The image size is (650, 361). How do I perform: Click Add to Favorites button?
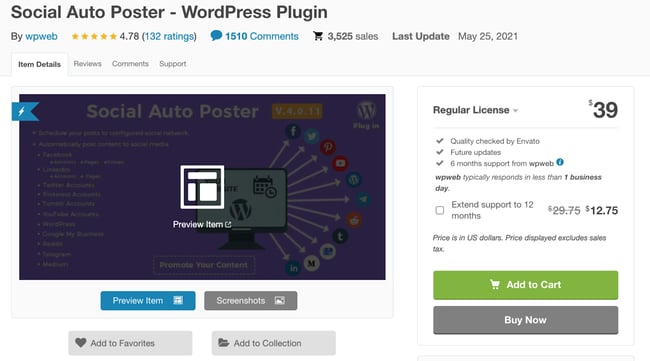point(130,343)
